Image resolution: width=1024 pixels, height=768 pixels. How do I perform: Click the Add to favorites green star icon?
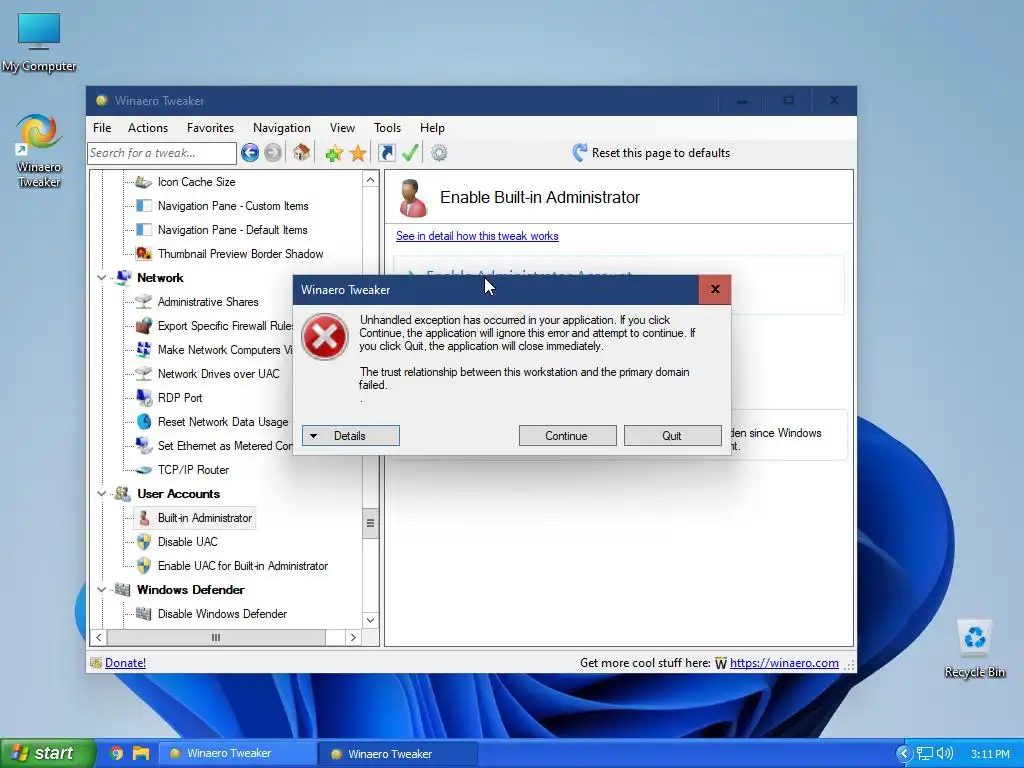(334, 153)
